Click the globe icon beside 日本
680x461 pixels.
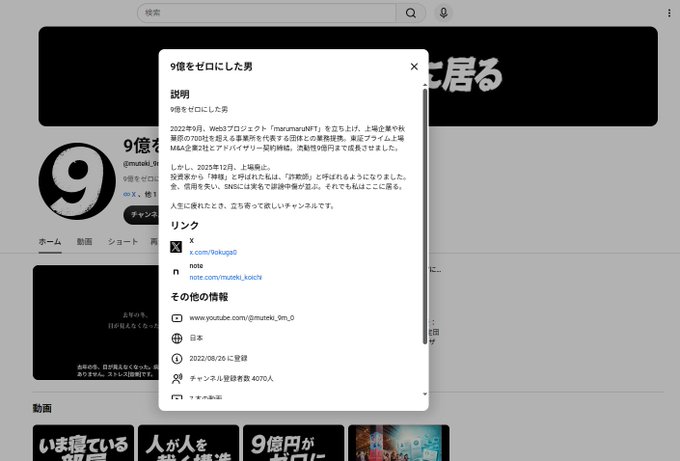(177, 338)
